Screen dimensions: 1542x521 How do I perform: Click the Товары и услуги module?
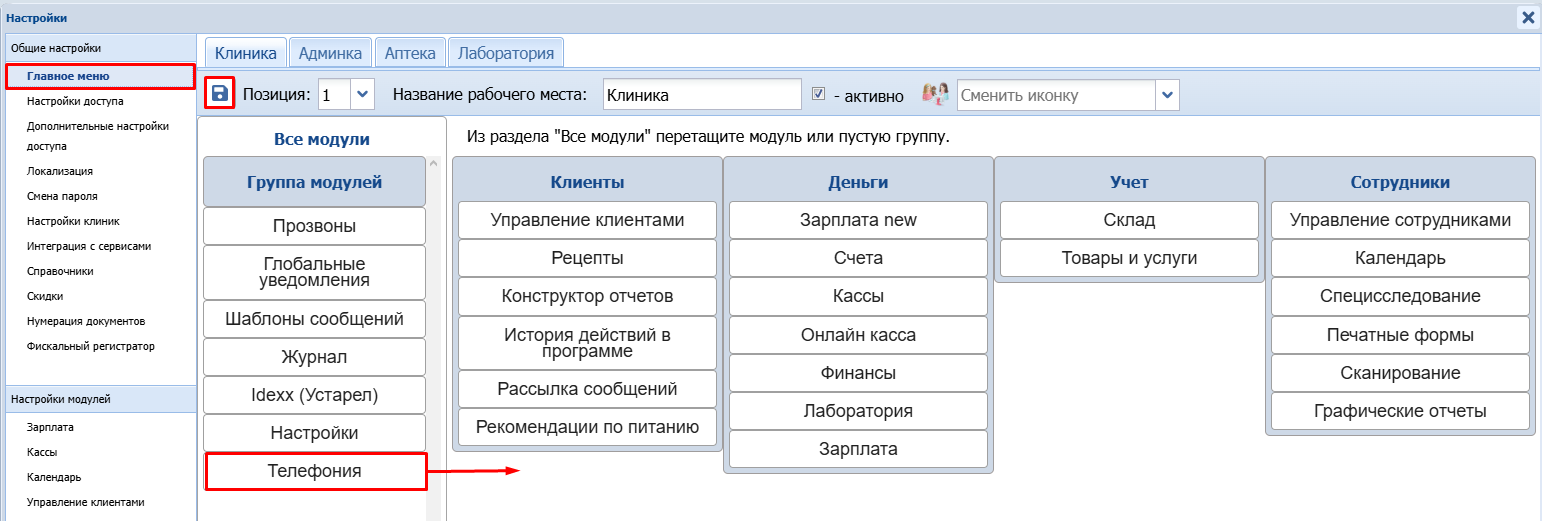(x=1129, y=258)
